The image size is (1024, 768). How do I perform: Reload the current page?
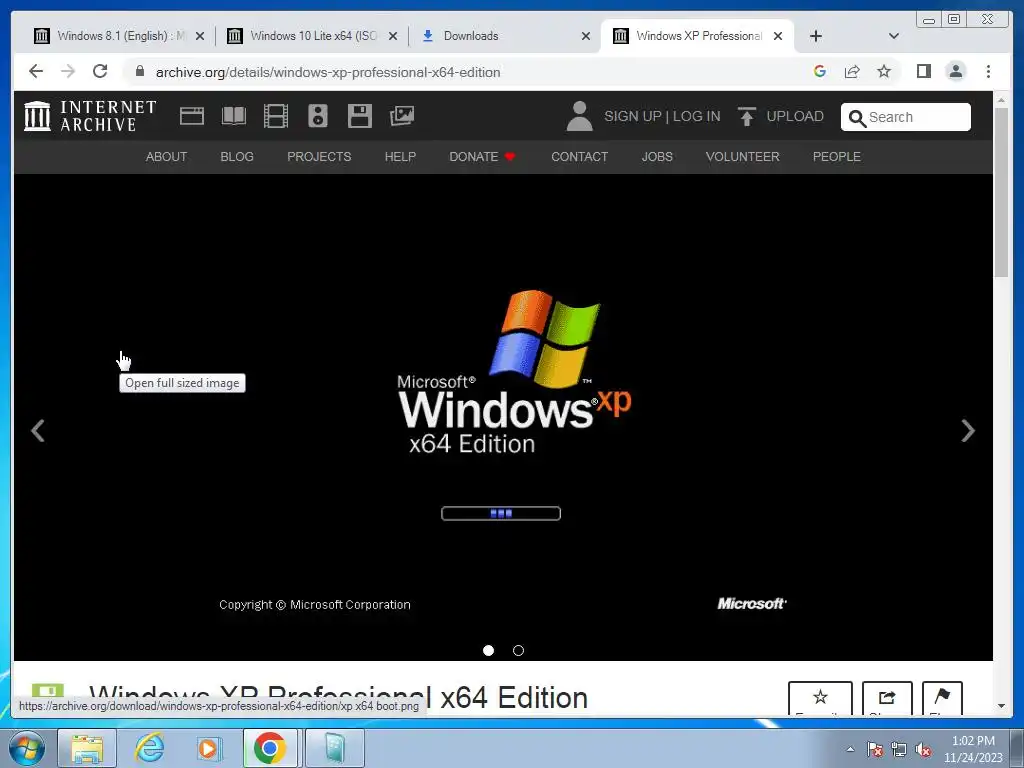100,71
